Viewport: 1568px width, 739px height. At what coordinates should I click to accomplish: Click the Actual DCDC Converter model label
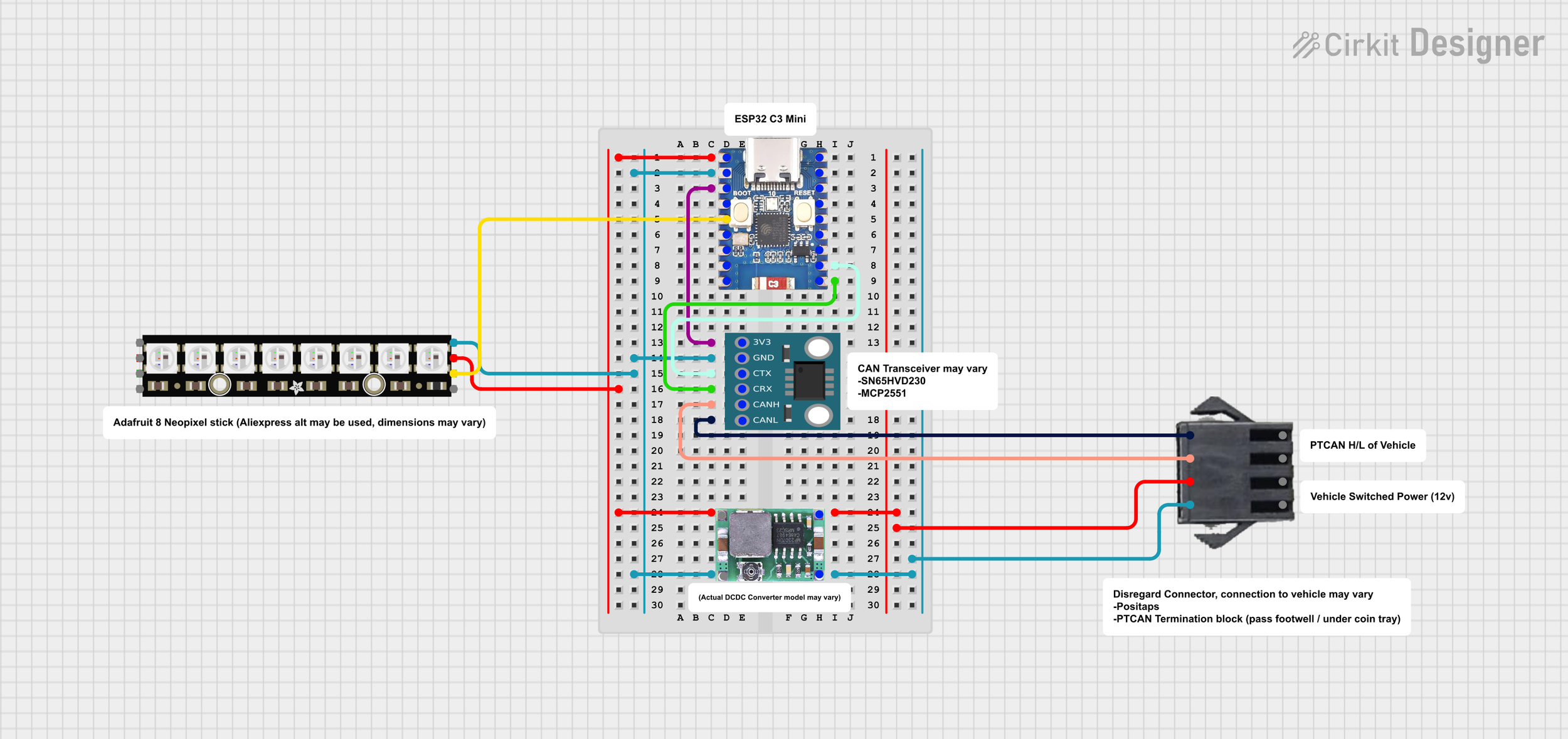(770, 597)
